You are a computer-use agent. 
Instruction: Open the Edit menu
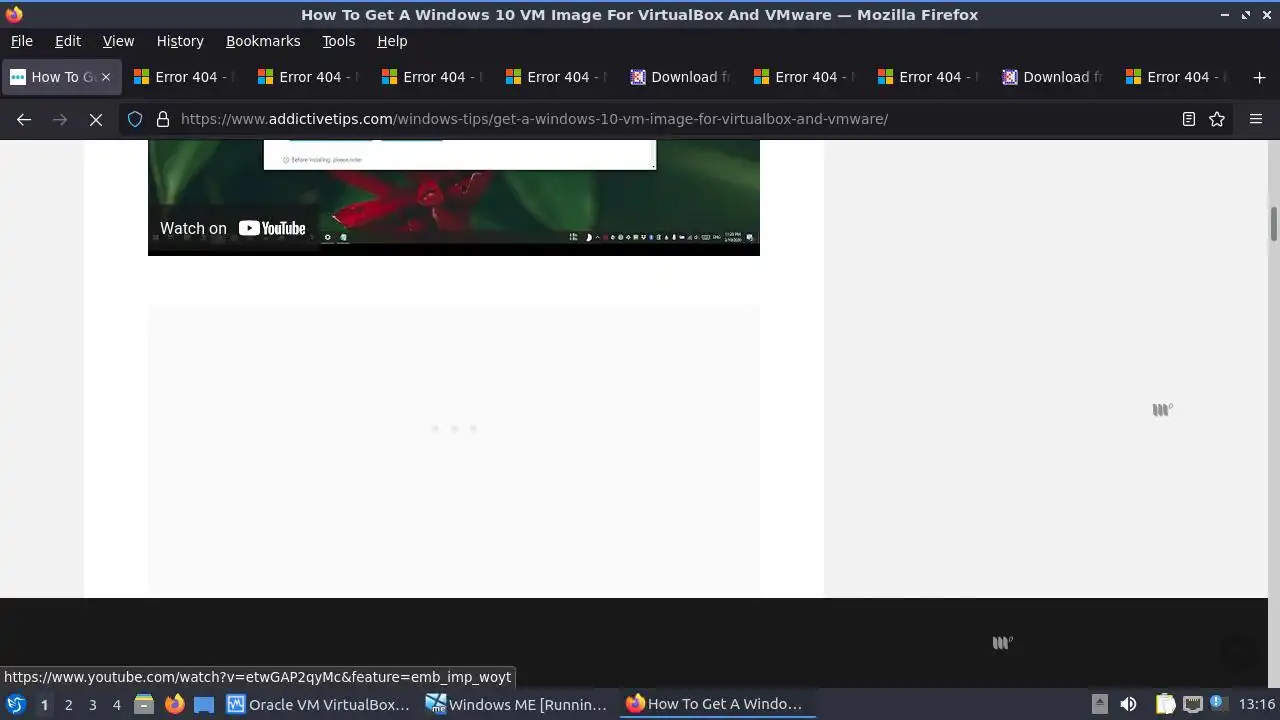pyautogui.click(x=68, y=41)
